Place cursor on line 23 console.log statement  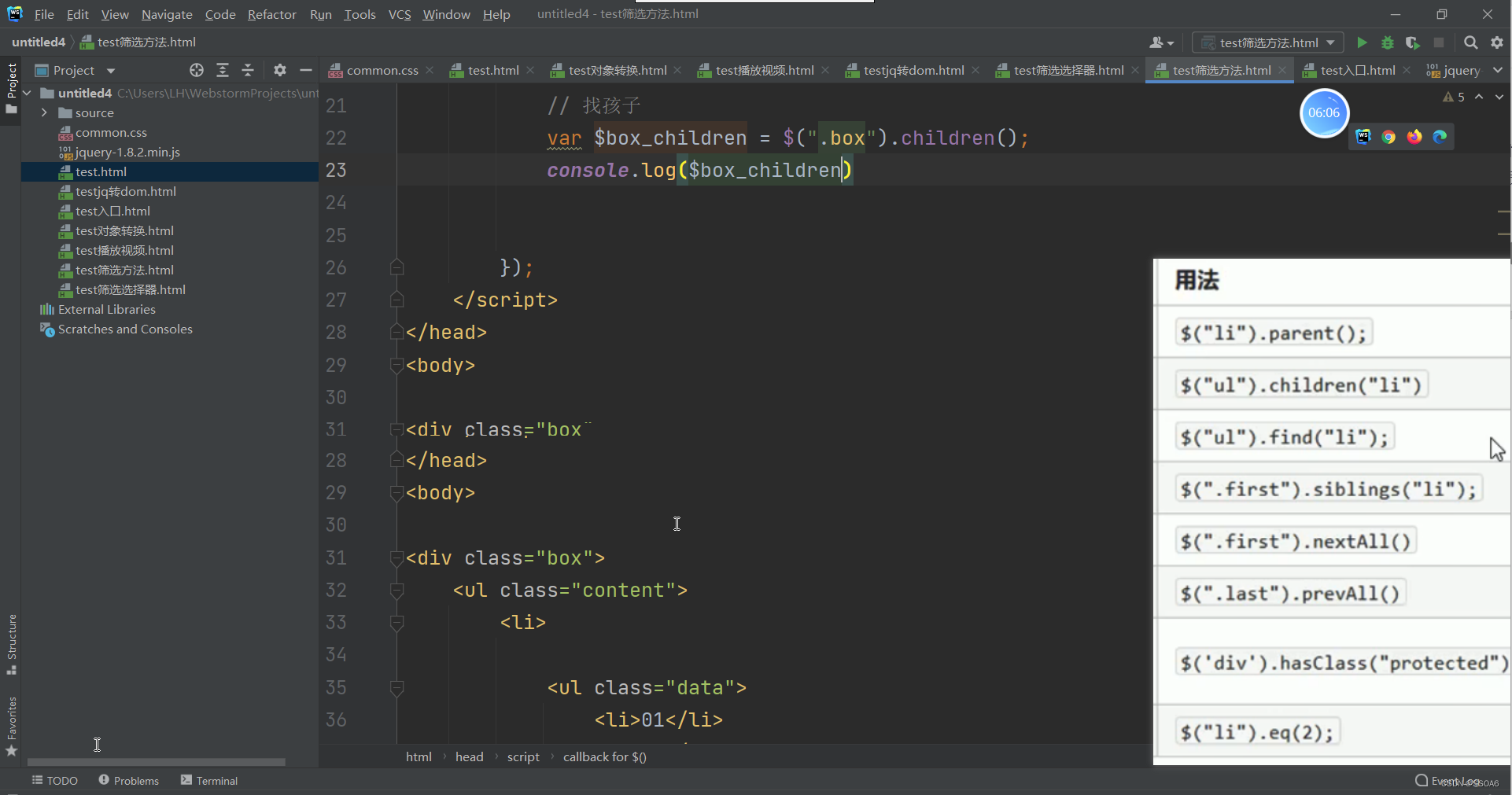click(x=699, y=170)
